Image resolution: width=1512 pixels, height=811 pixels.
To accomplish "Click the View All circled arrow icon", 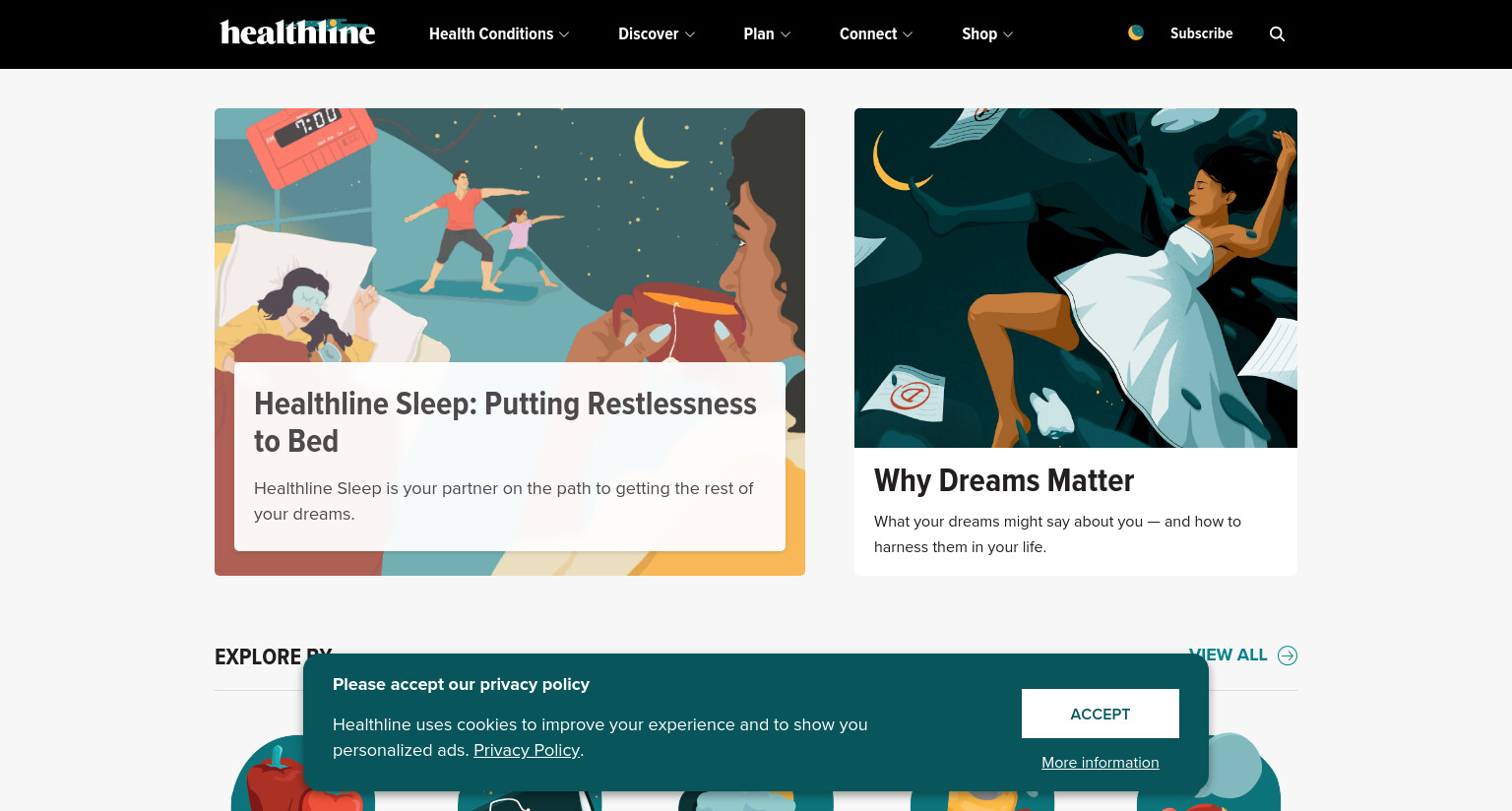I will click(x=1288, y=655).
